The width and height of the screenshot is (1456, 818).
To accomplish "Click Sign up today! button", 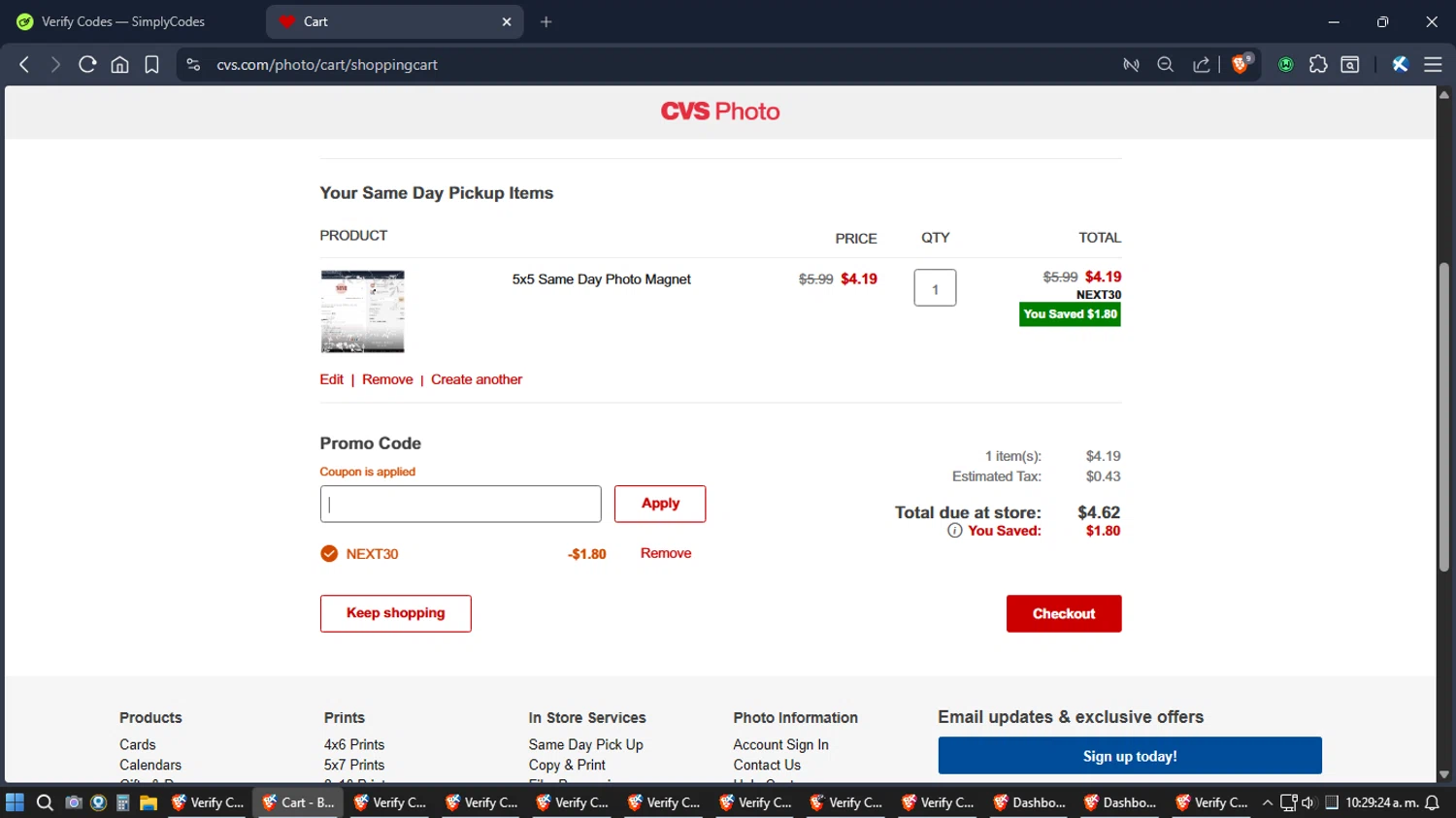I will tap(1130, 756).
